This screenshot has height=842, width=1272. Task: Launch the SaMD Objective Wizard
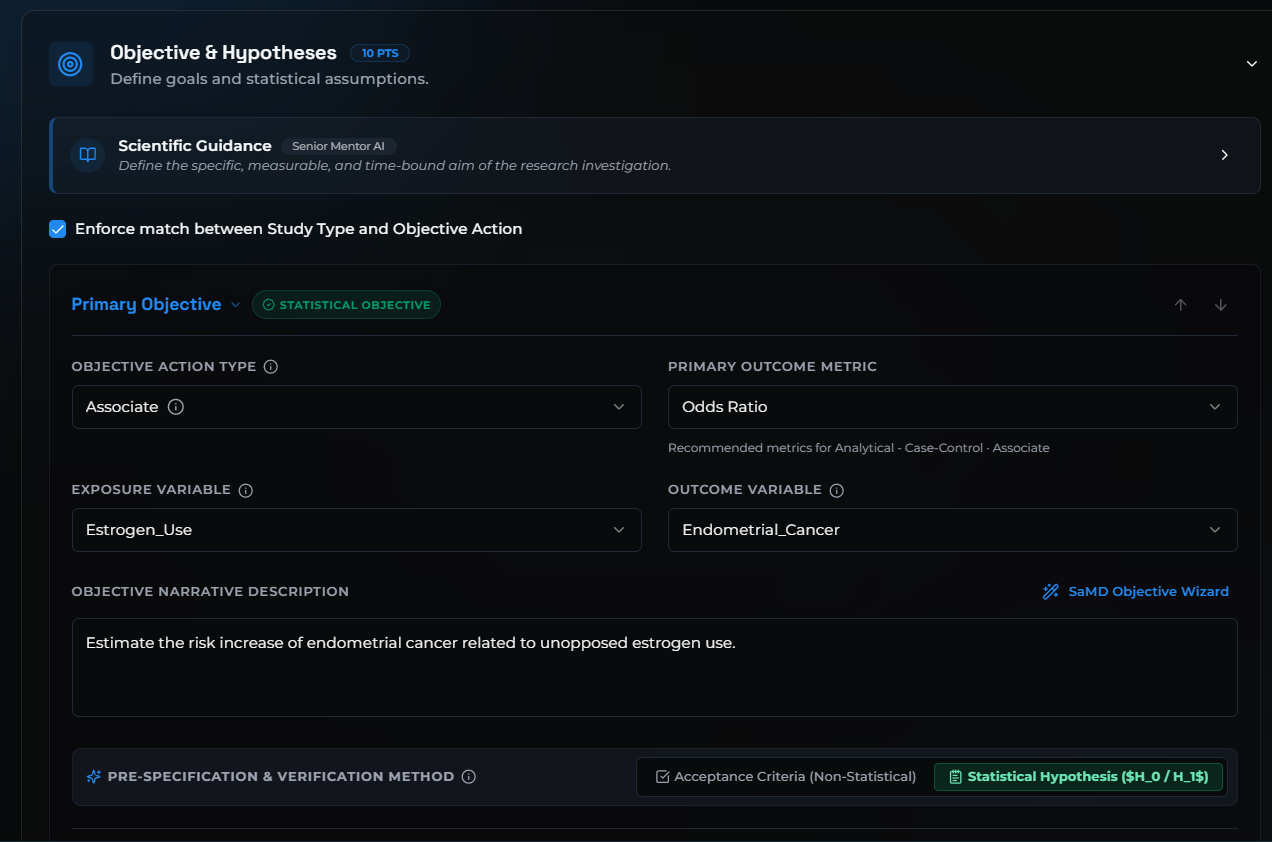(x=1136, y=592)
